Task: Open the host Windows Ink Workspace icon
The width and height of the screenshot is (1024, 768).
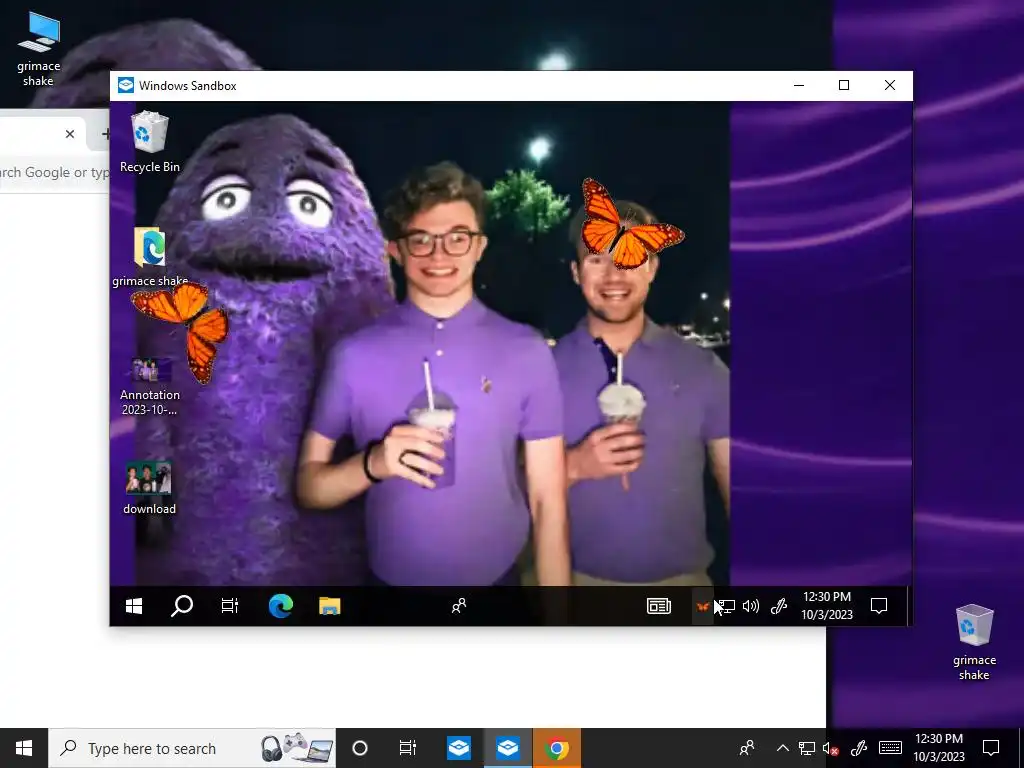Action: coord(859,748)
